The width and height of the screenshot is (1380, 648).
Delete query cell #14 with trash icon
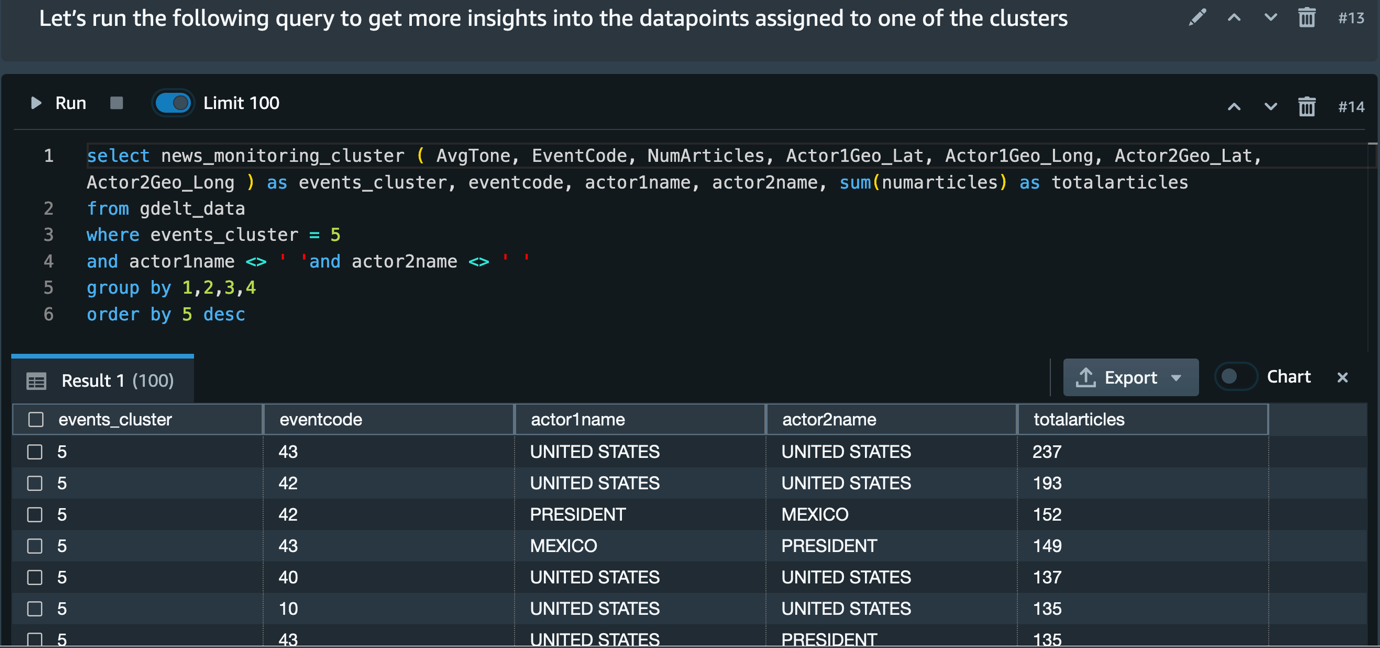point(1307,106)
